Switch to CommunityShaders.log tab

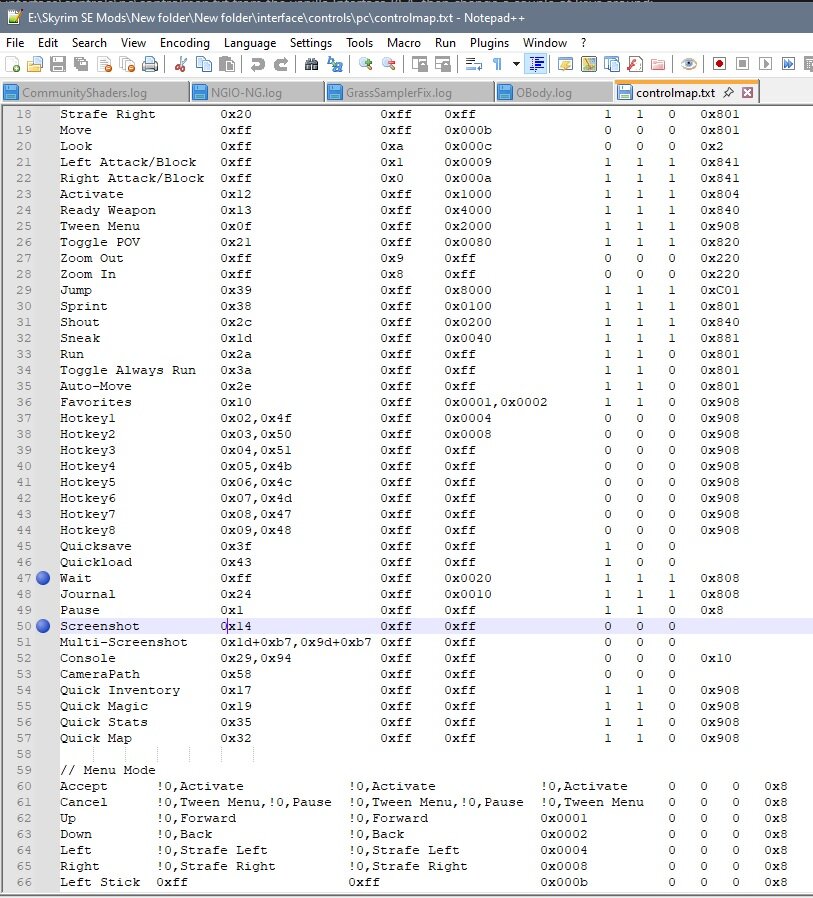pos(94,93)
